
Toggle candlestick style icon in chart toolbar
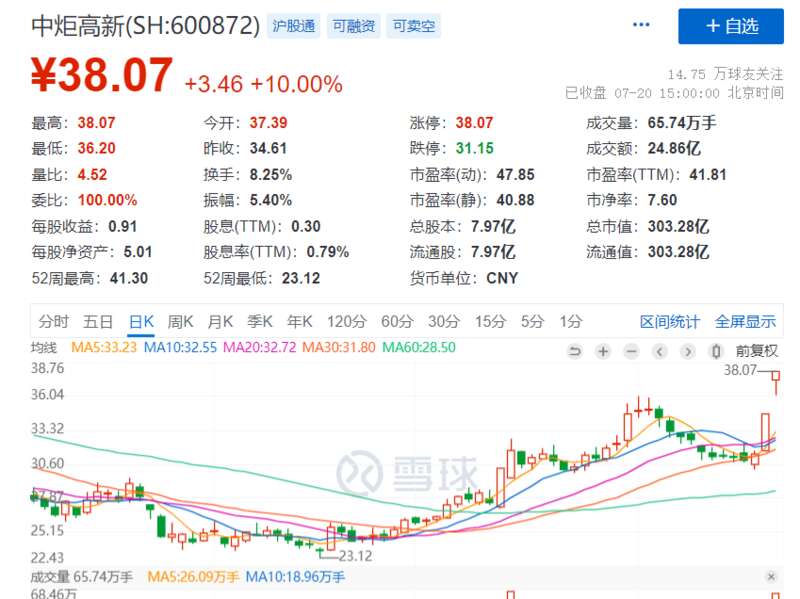click(x=716, y=351)
